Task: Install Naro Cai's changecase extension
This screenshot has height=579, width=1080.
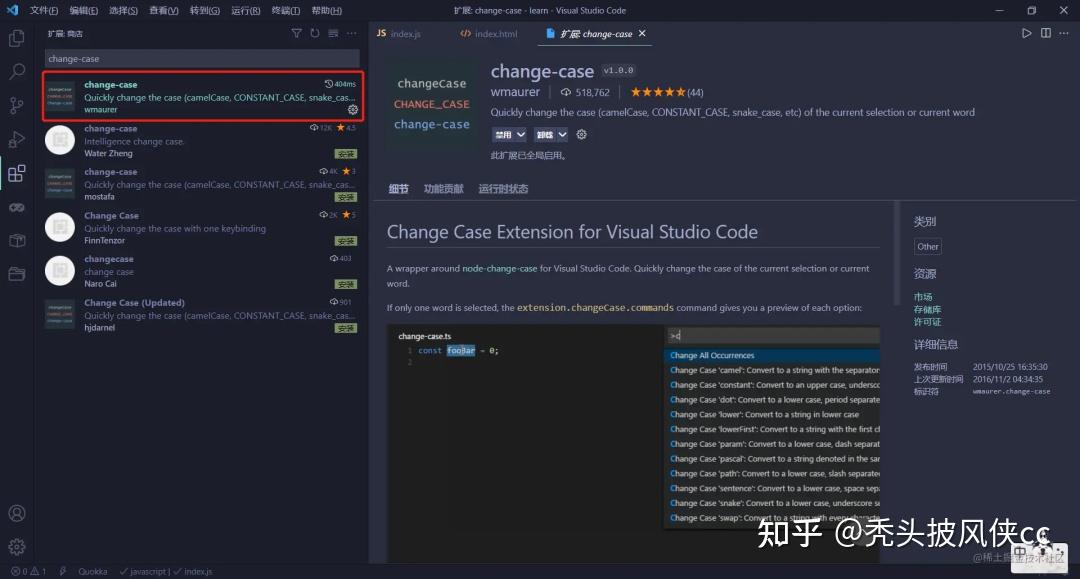Action: click(346, 284)
